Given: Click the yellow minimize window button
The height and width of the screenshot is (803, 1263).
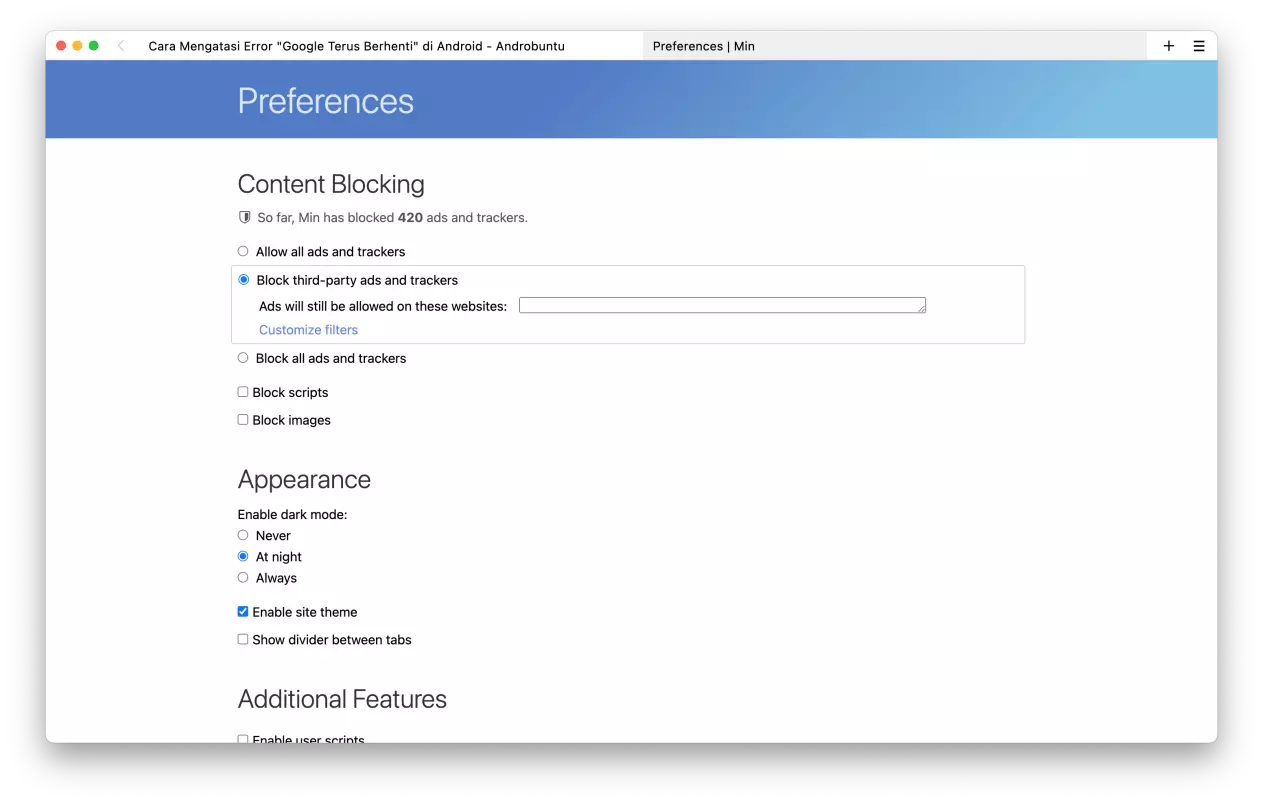Looking at the screenshot, I should point(77,46).
